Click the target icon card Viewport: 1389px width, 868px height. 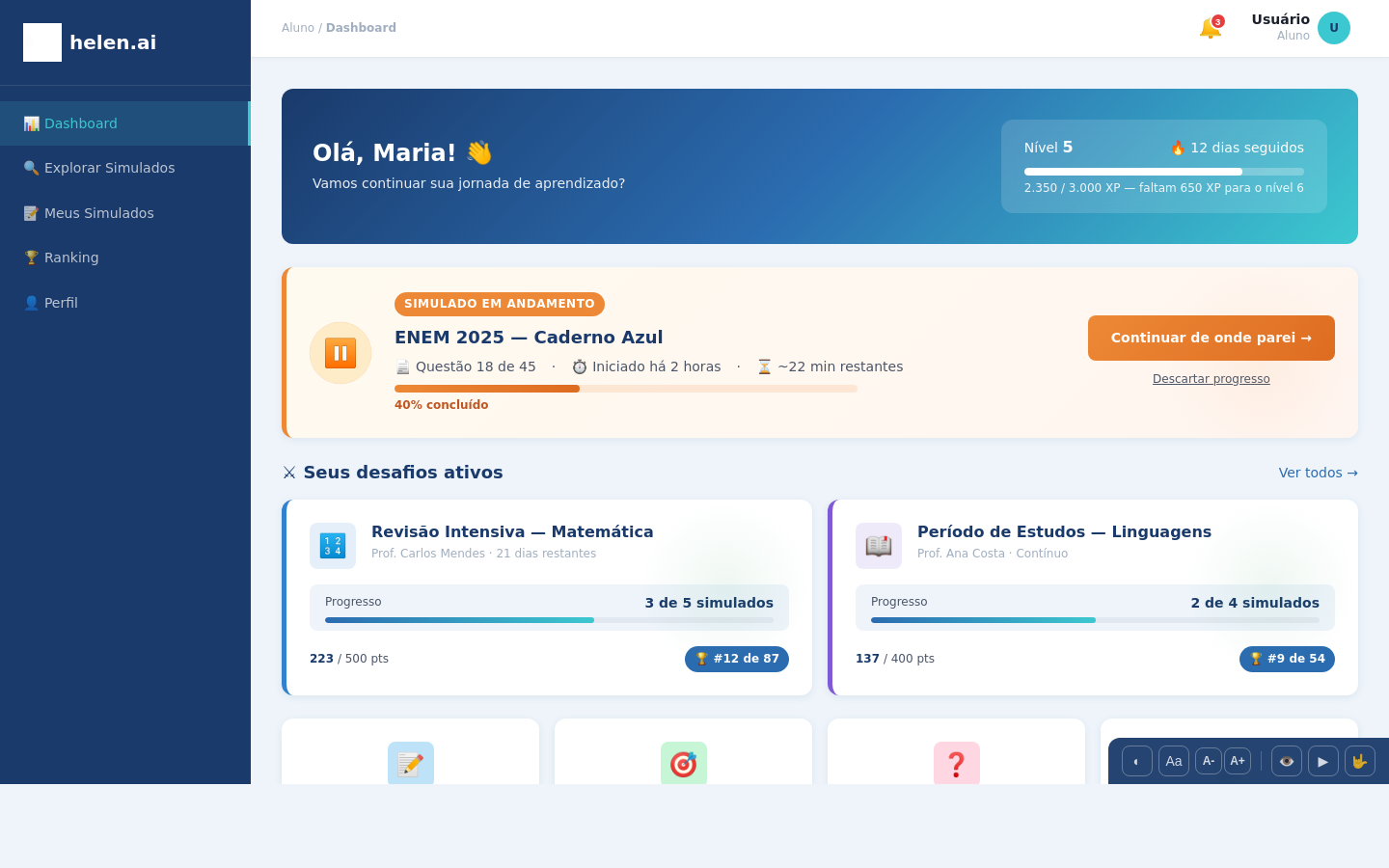pyautogui.click(x=683, y=763)
